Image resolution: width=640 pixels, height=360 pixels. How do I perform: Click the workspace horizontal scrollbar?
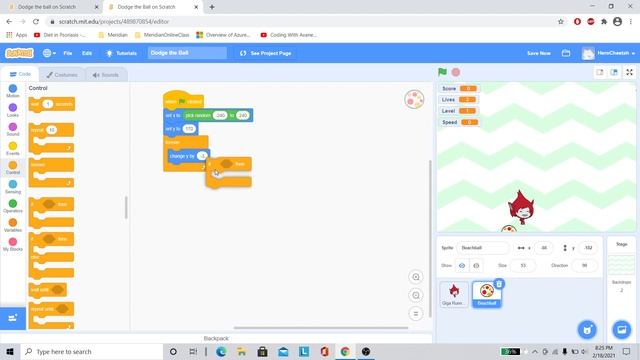pyautogui.click(x=321, y=327)
